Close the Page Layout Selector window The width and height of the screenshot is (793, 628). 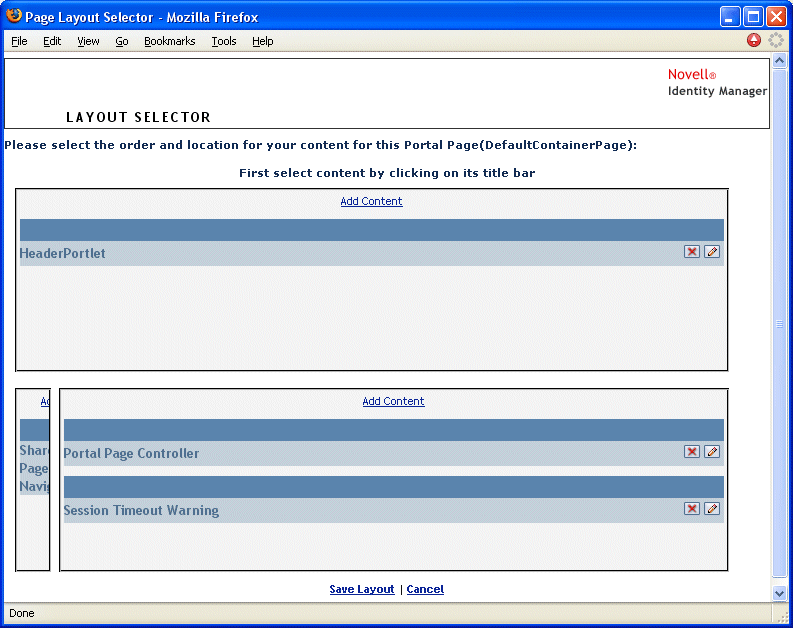tap(776, 17)
